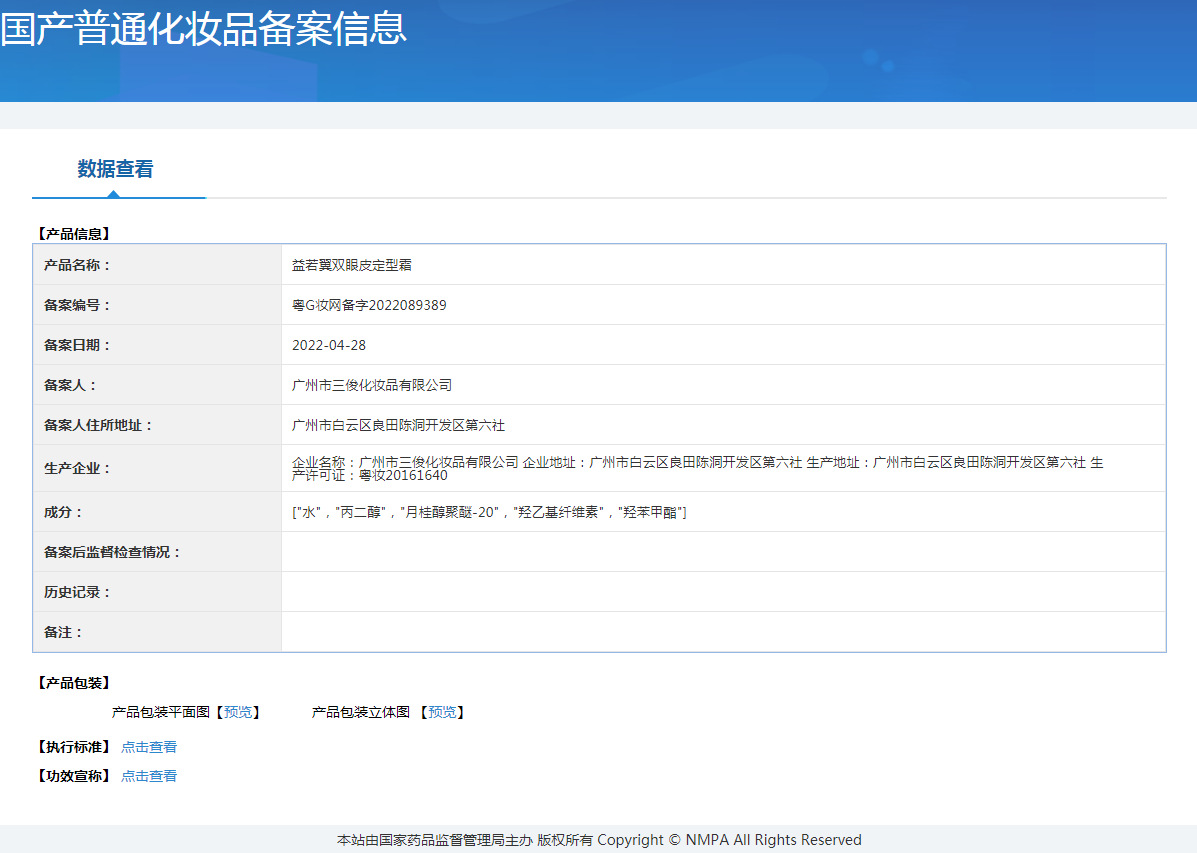The image size is (1197, 853).
Task: Click the 备案编号 value 粤G妆网备字2022089389
Action: click(x=369, y=305)
